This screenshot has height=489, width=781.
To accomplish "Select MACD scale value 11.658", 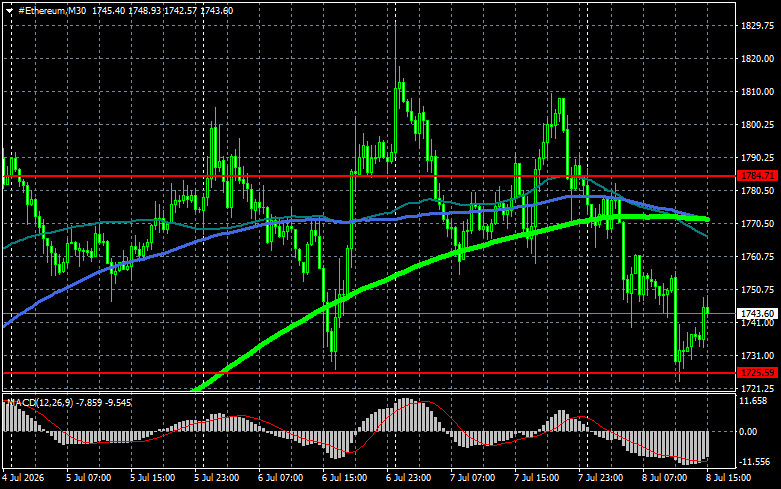I will pyautogui.click(x=754, y=401).
